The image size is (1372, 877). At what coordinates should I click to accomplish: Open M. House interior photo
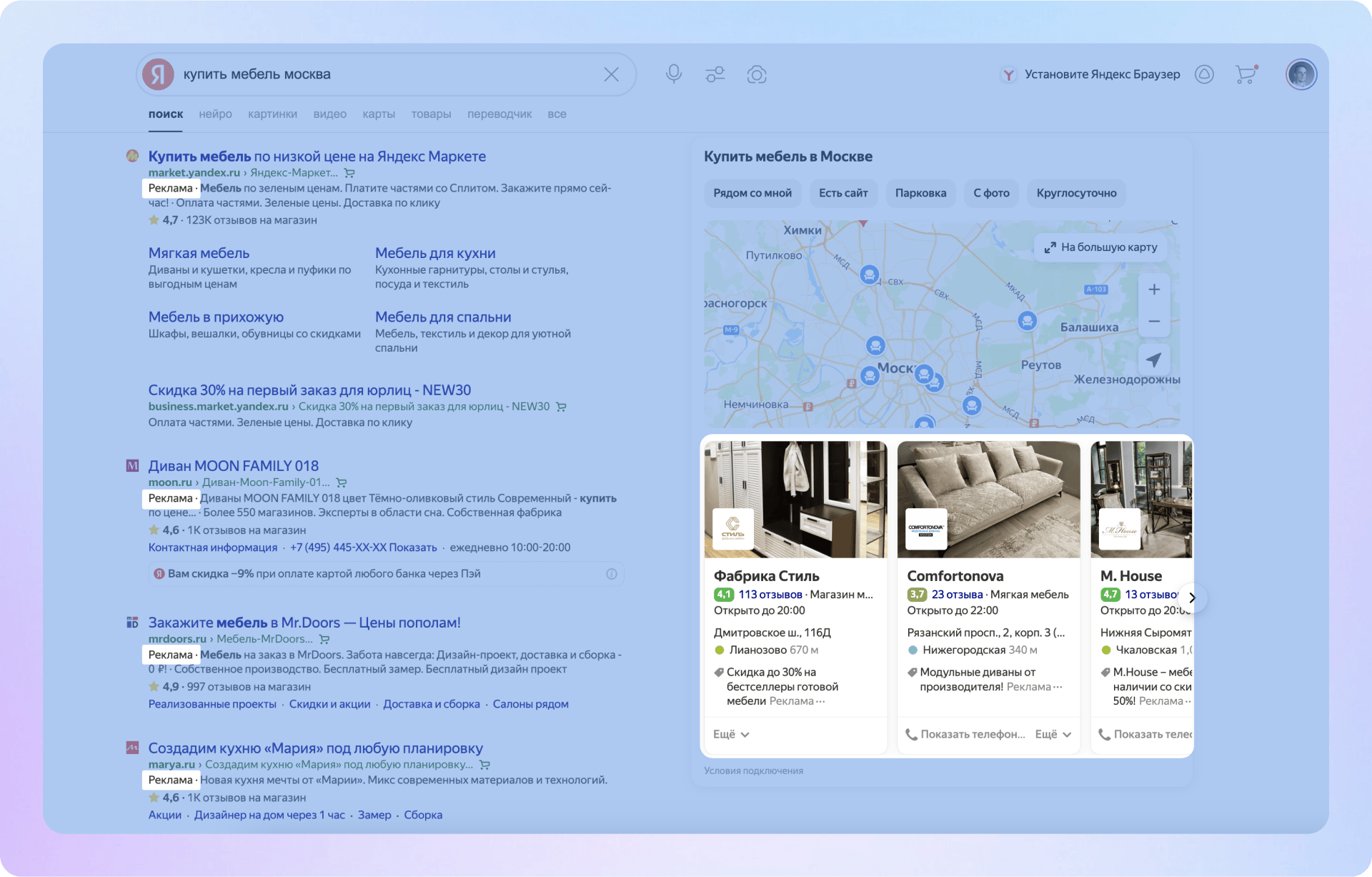pyautogui.click(x=1141, y=499)
